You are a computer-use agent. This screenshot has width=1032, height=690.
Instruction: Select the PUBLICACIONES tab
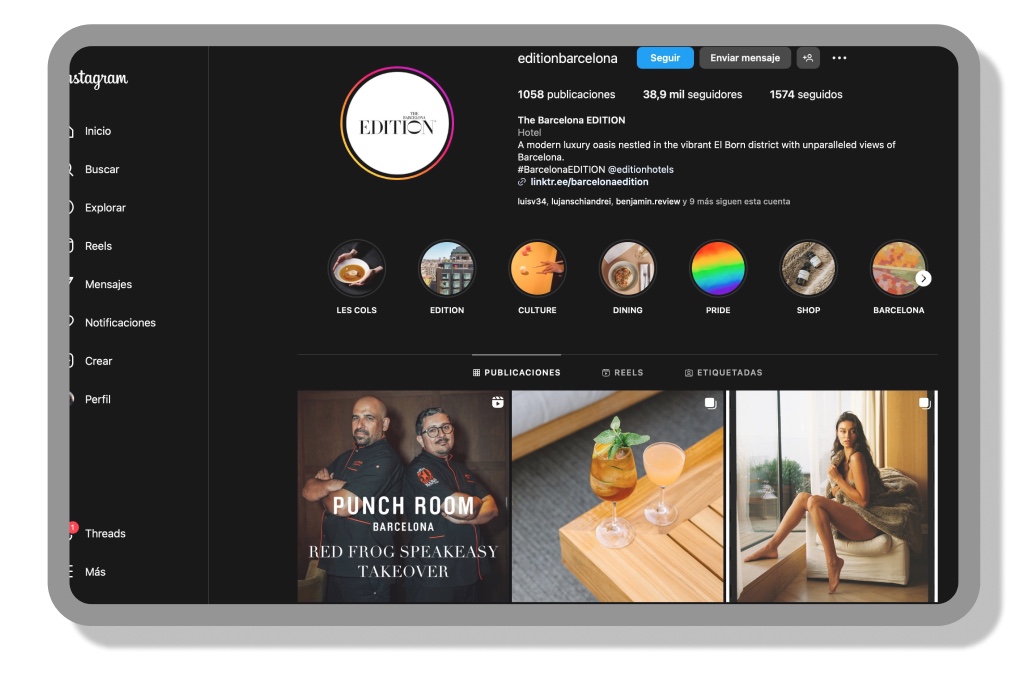click(x=516, y=373)
